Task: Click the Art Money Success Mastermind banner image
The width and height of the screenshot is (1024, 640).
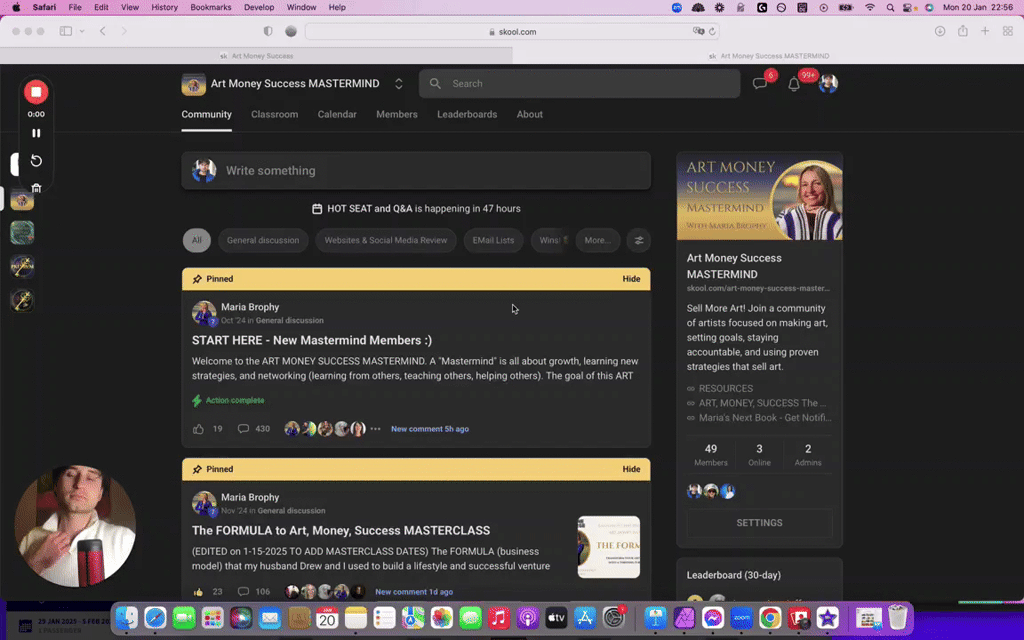Action: 760,197
